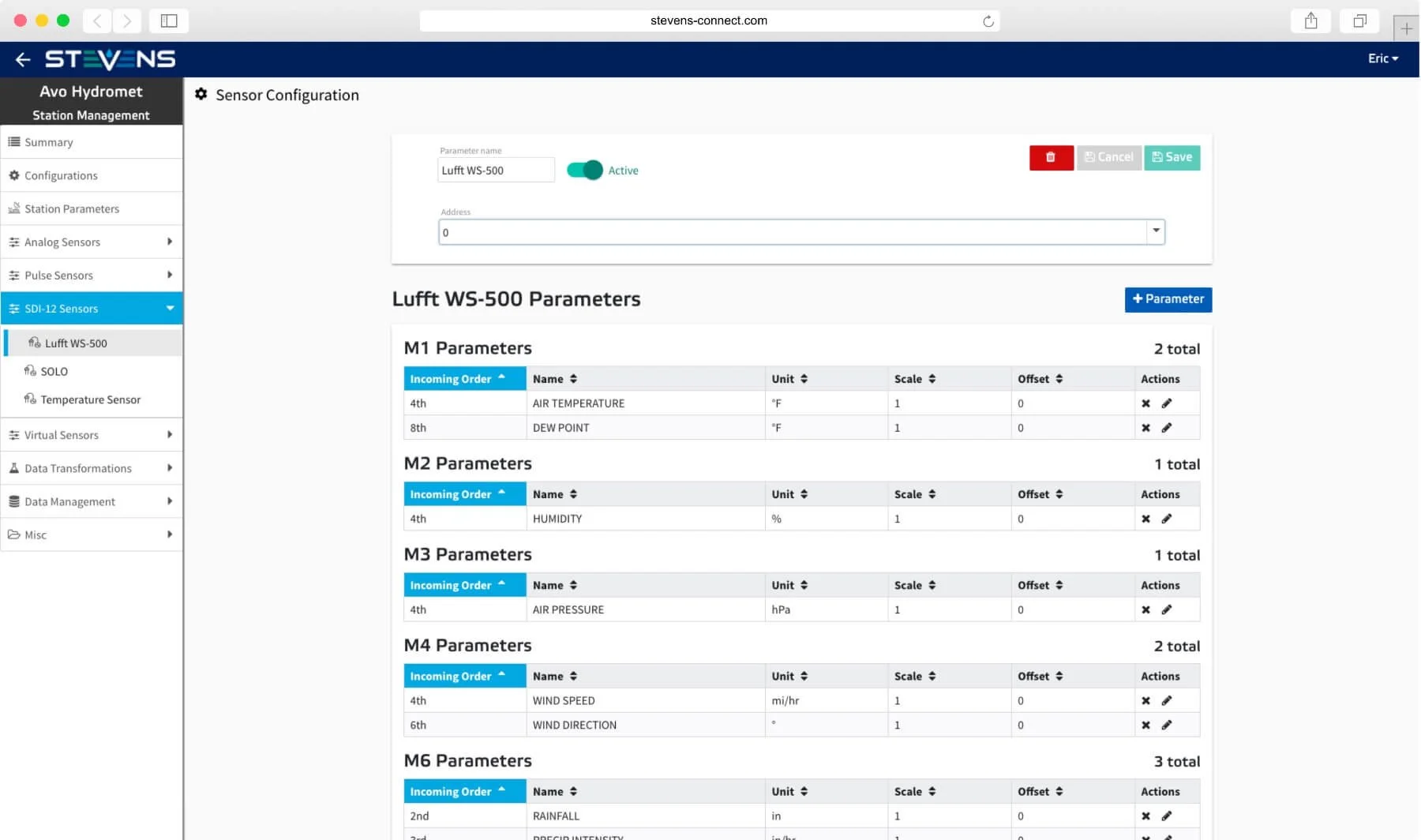Toggle the Active sensor switch
The image size is (1421, 840).
[585, 170]
